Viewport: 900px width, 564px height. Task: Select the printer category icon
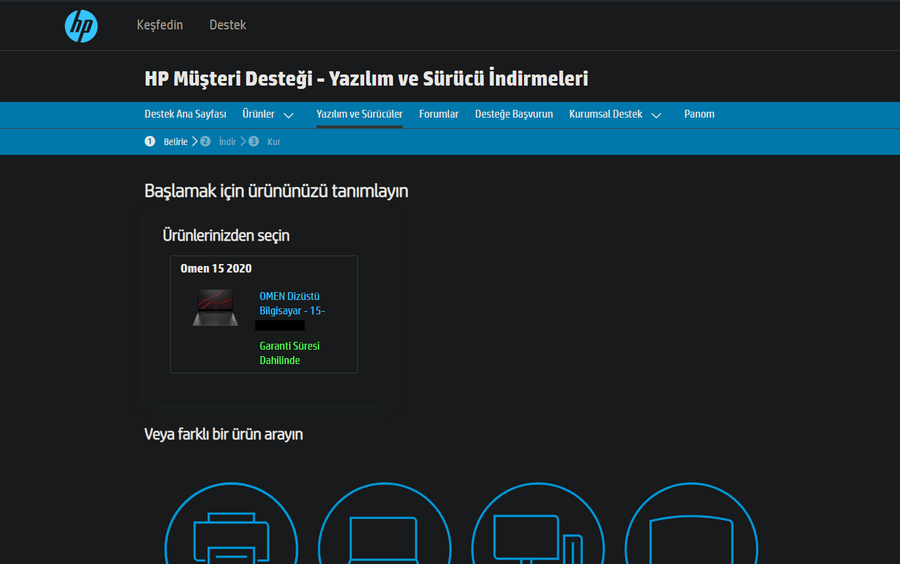pos(231,523)
